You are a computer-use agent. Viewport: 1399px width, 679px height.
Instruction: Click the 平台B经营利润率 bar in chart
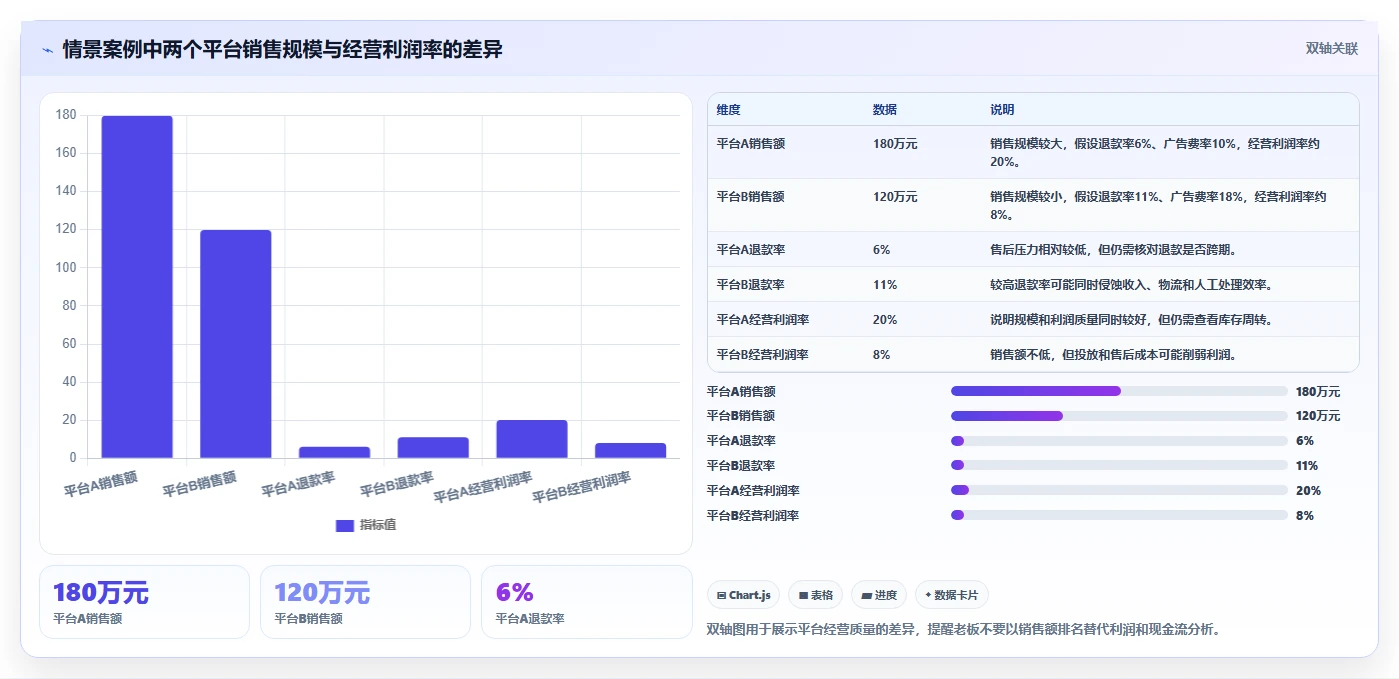[631, 450]
